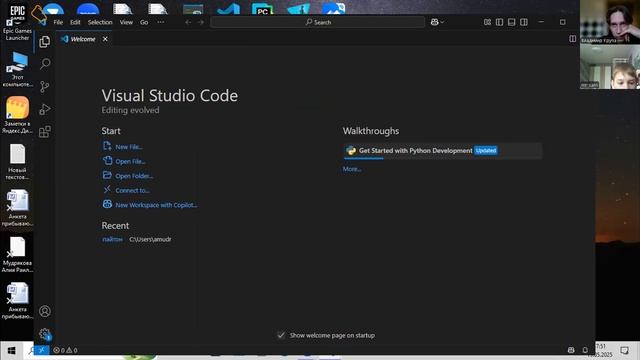The image size is (640, 360).
Task: Open the Explorer view in activity bar
Action: (44, 41)
